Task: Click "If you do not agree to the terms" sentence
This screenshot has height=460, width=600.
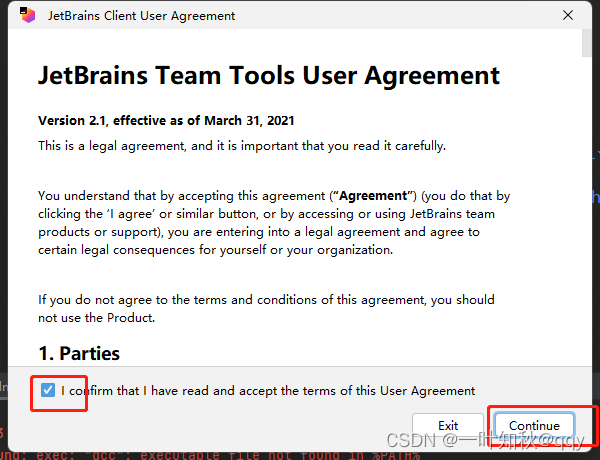Action: [x=266, y=308]
